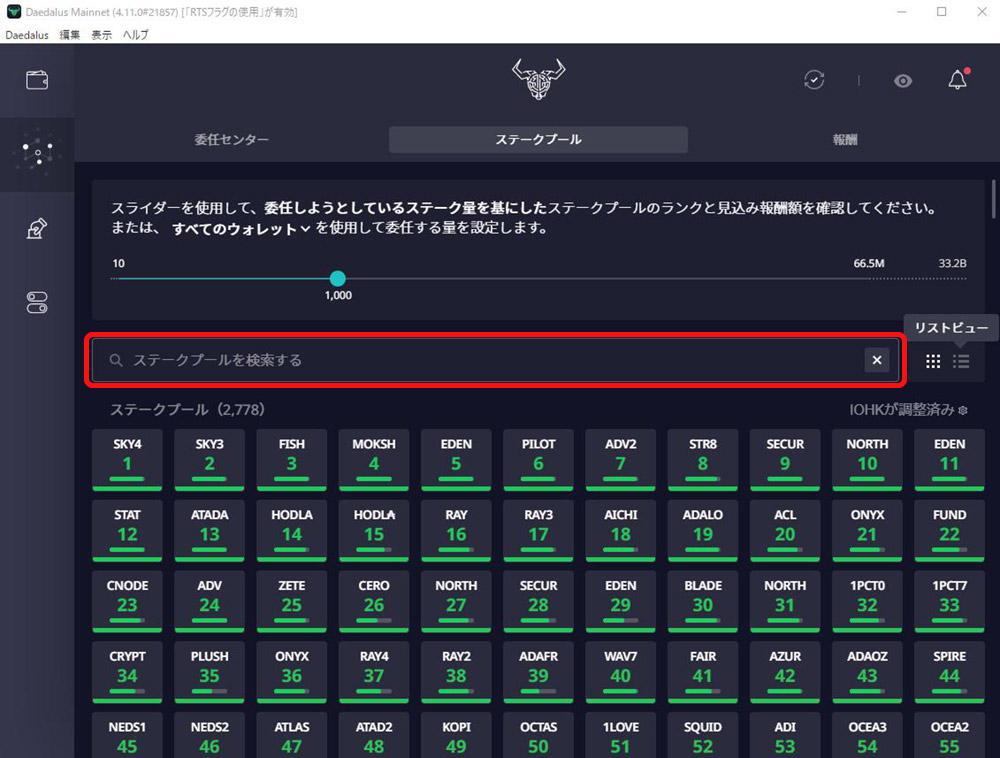Open the notification bell icon
Viewport: 1000px width, 758px height.
[957, 80]
